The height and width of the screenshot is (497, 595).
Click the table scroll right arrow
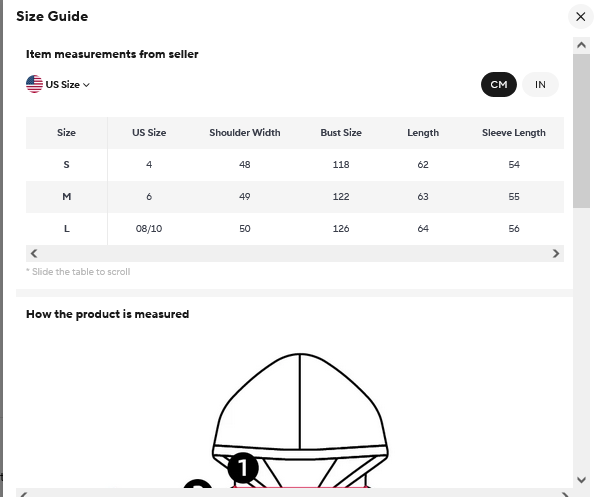click(556, 253)
